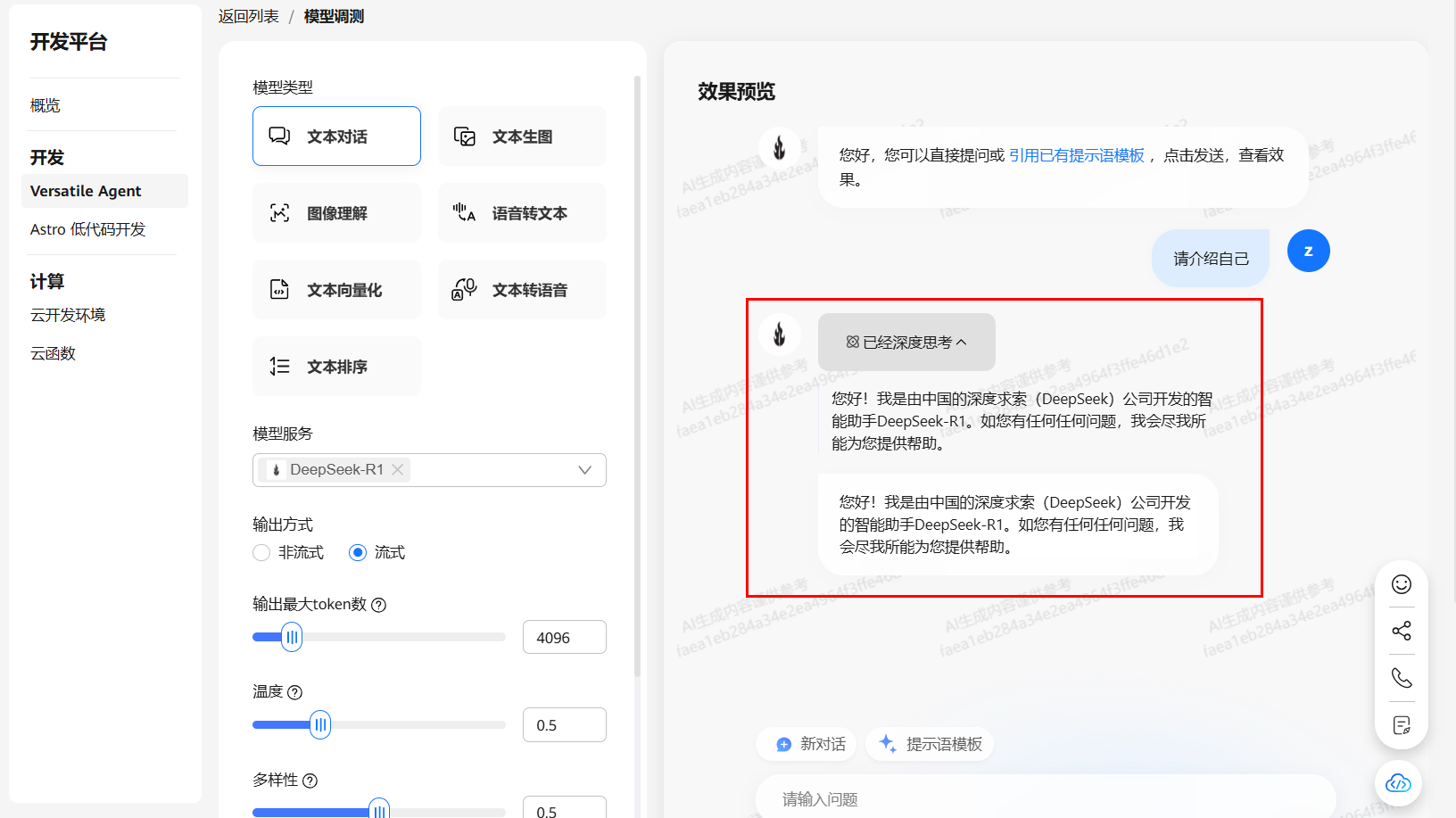
Task: Show help tooltip for 温度
Action: click(295, 692)
